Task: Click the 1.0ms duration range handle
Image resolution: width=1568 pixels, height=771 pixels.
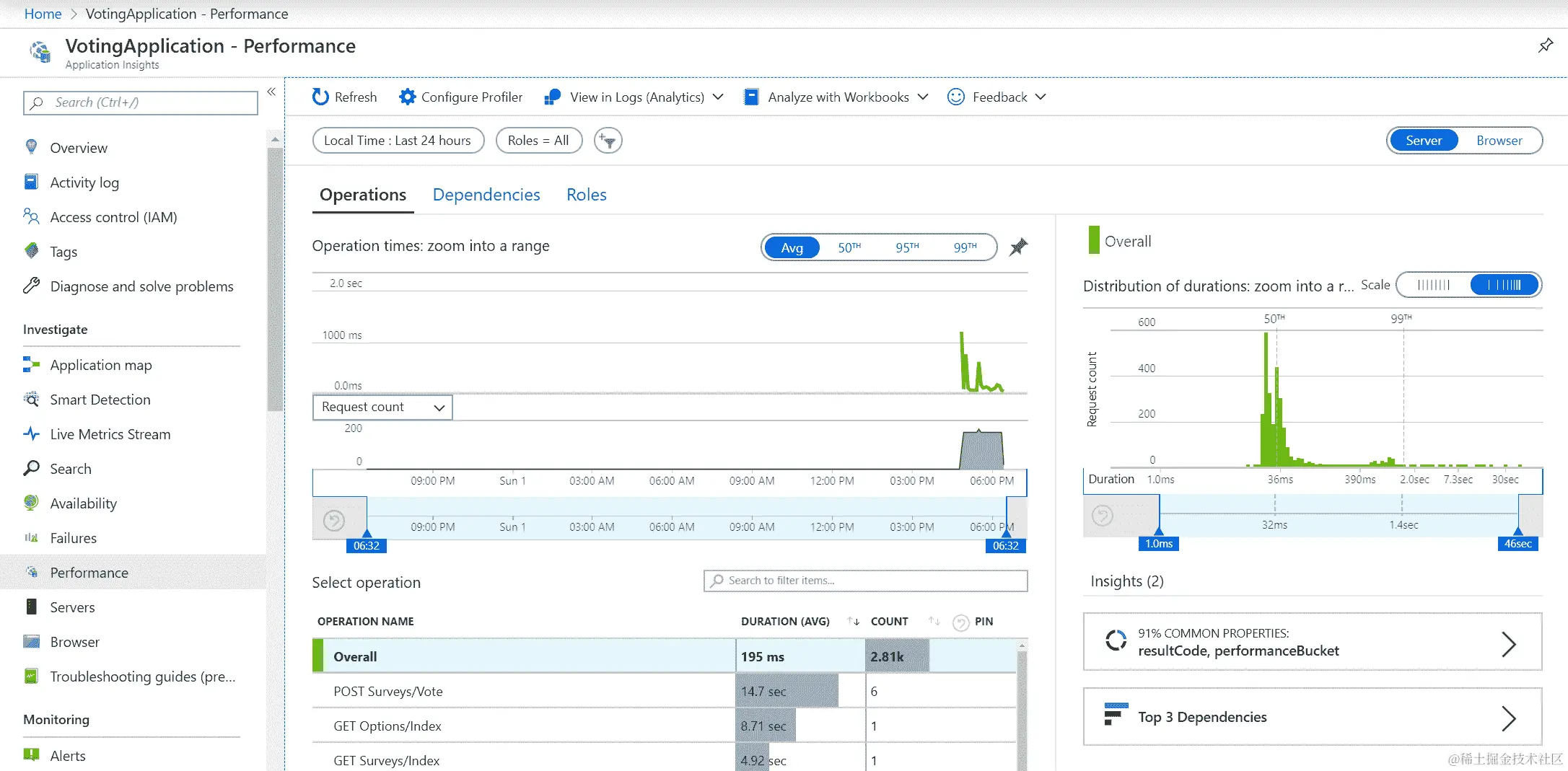Action: pos(1159,543)
